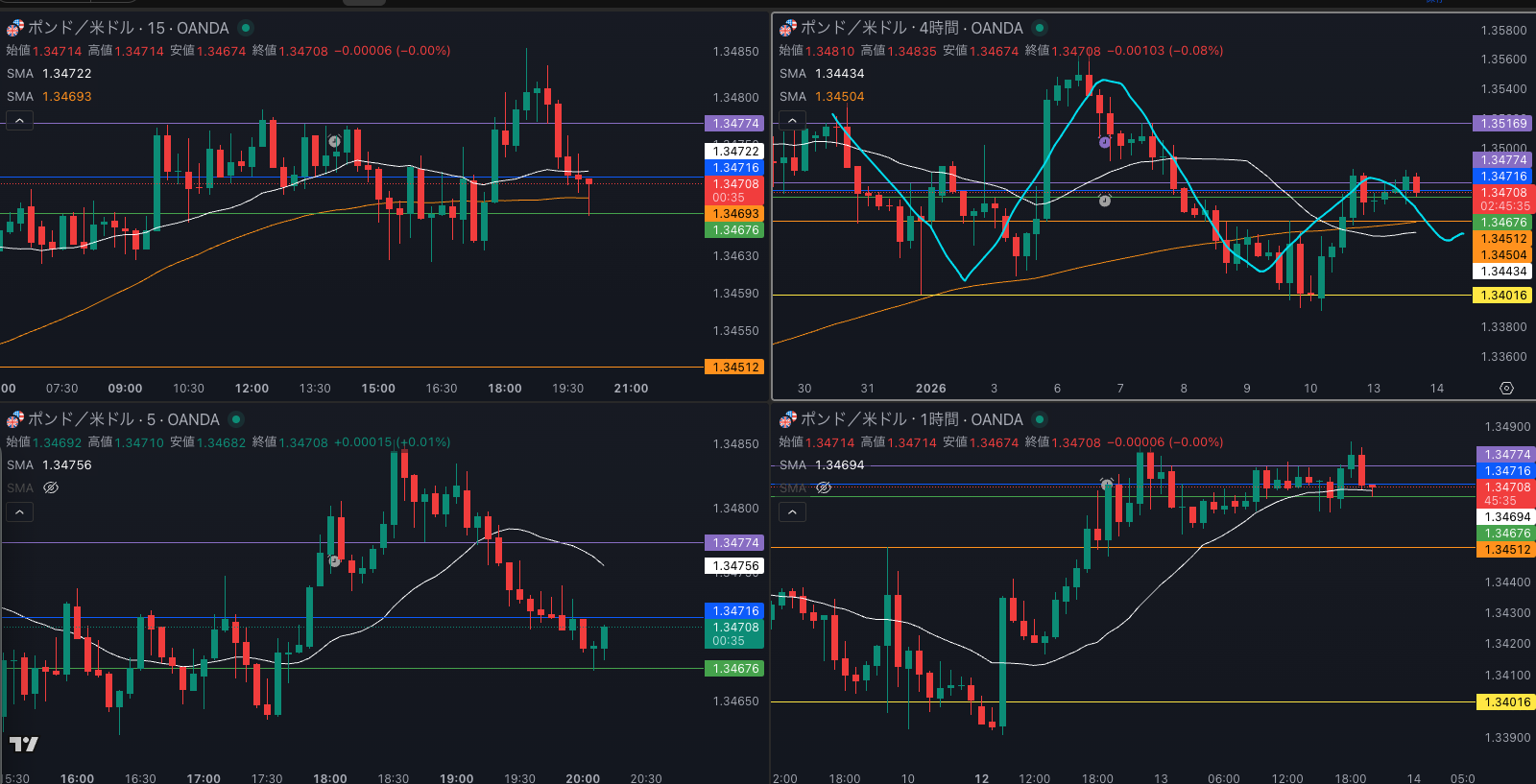Viewport: 1536px width, 784px height.
Task: Click market status dot on 5-minute chart
Action: (236, 419)
